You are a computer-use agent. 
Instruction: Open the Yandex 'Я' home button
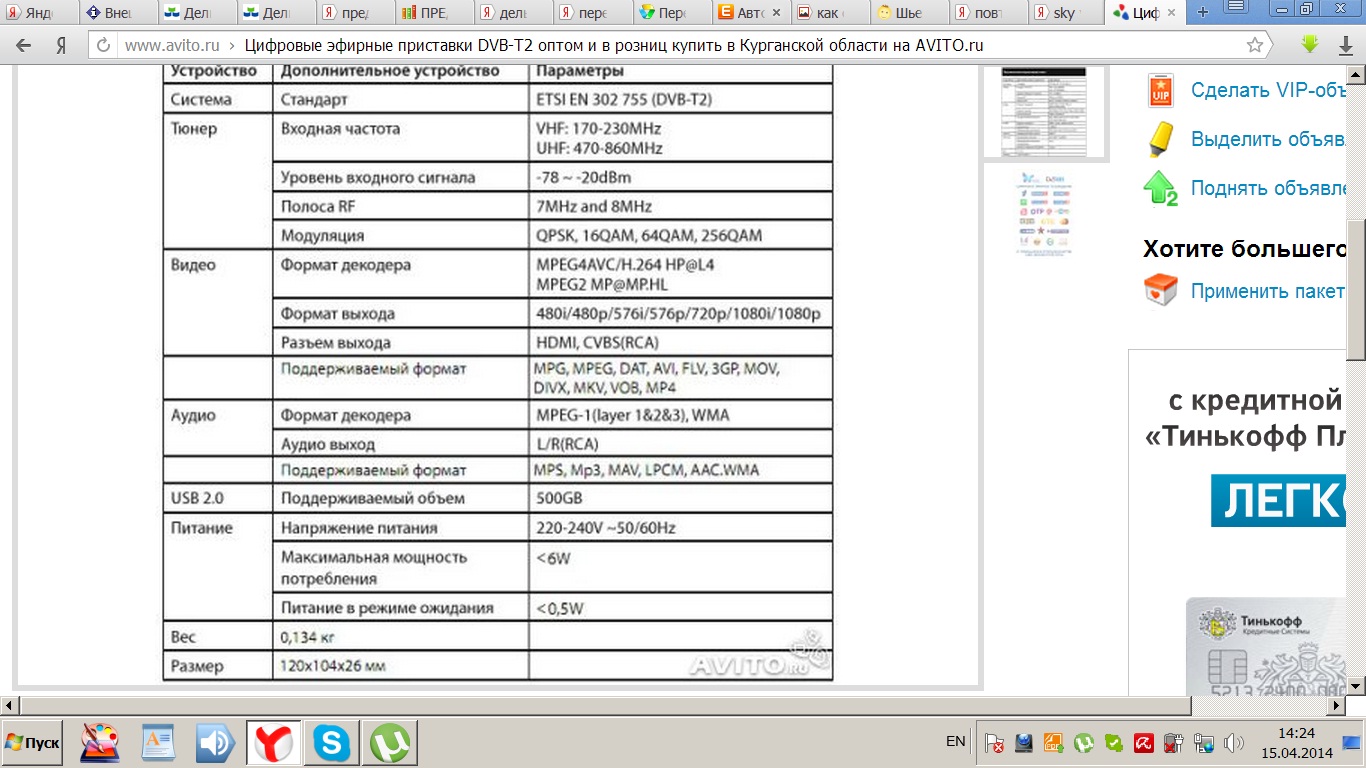61,46
